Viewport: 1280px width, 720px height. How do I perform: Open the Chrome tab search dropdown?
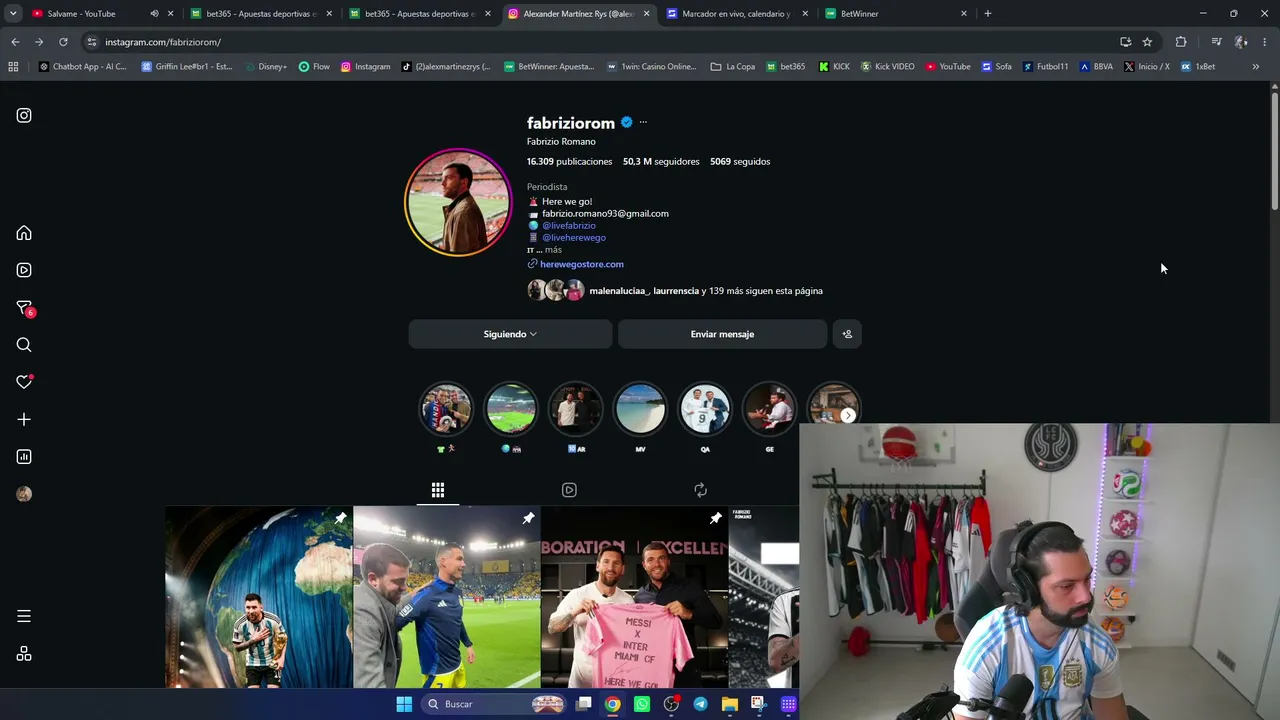13,14
